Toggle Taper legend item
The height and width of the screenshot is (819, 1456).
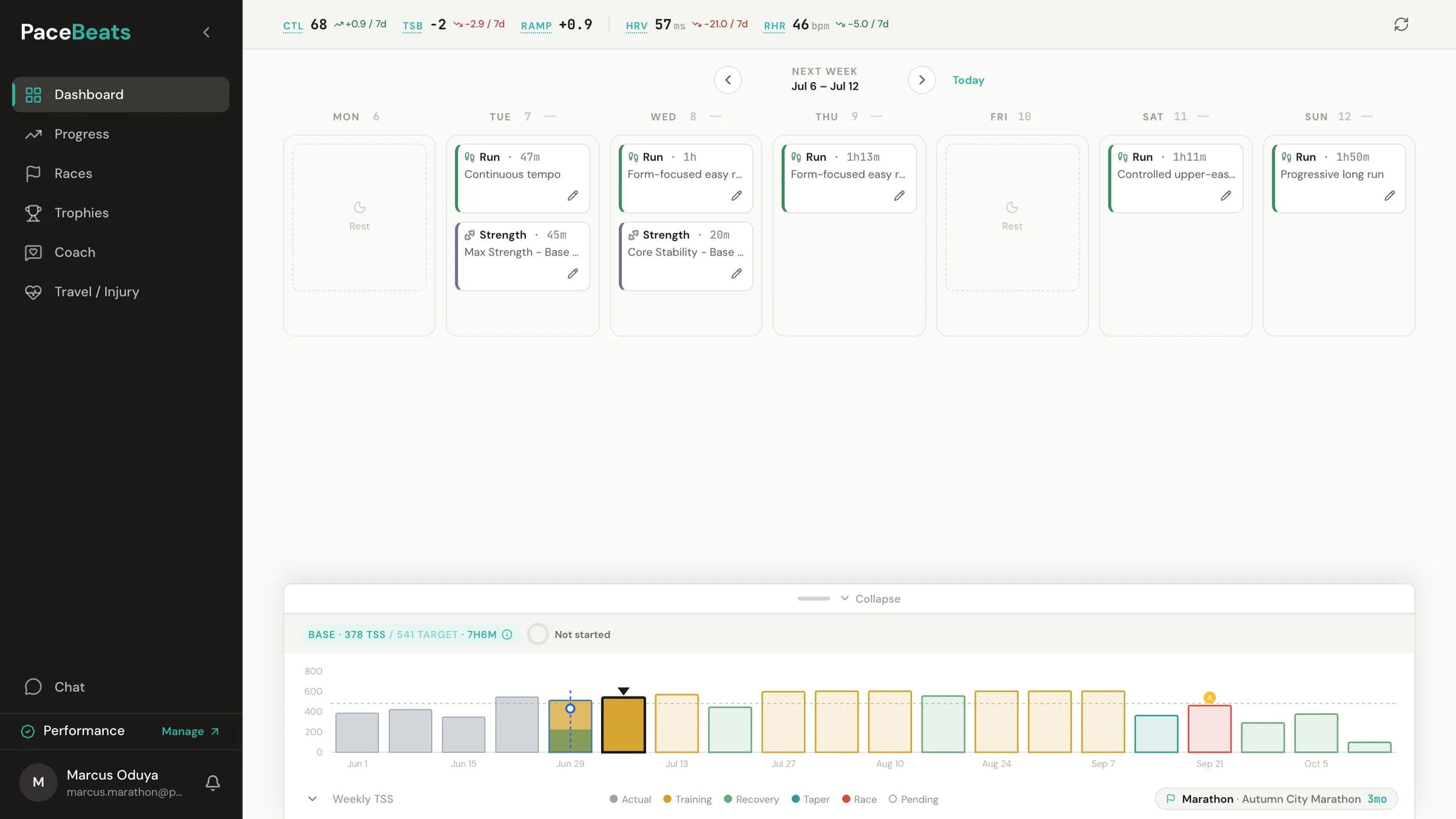coord(811,799)
